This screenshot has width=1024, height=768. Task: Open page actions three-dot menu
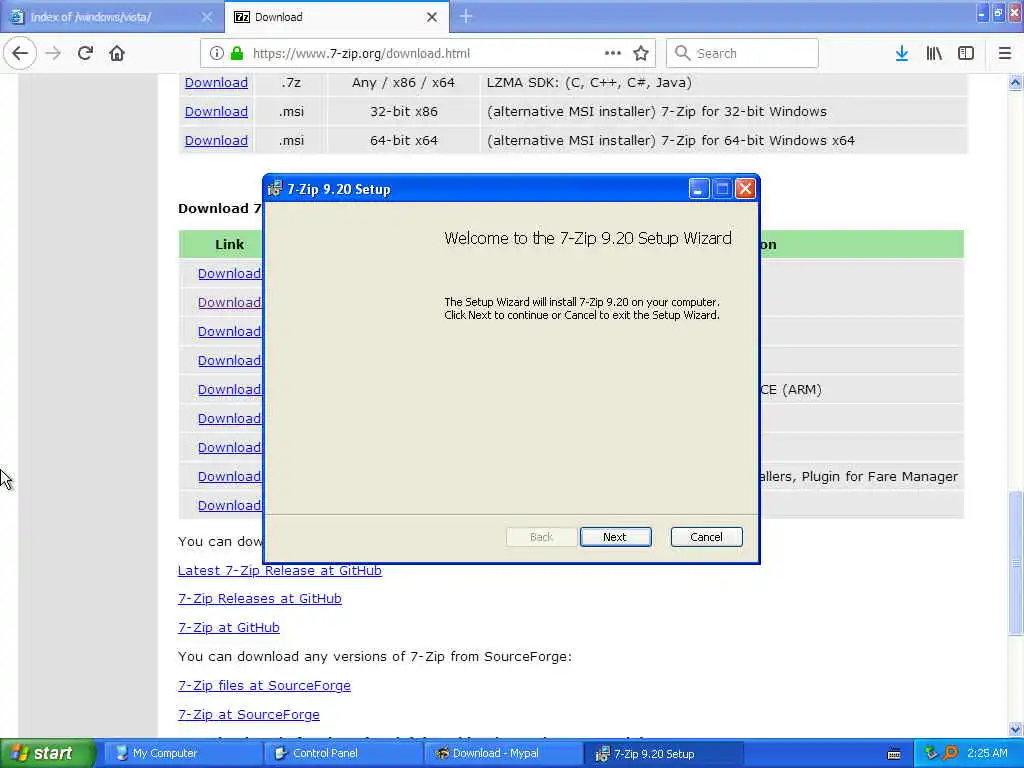pyautogui.click(x=613, y=53)
